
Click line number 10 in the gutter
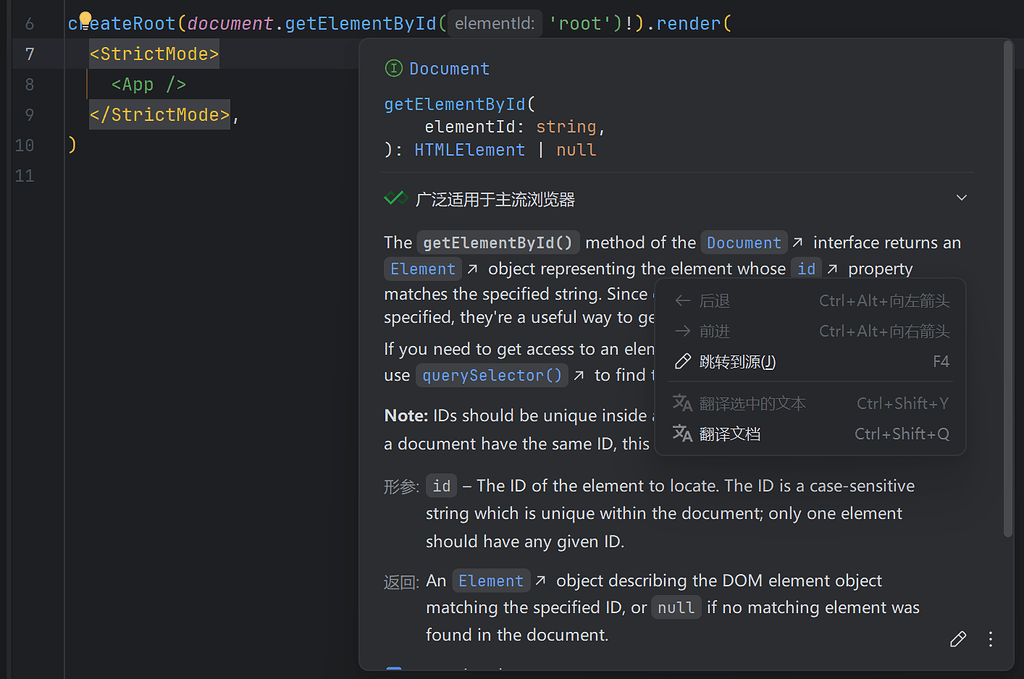click(x=24, y=145)
